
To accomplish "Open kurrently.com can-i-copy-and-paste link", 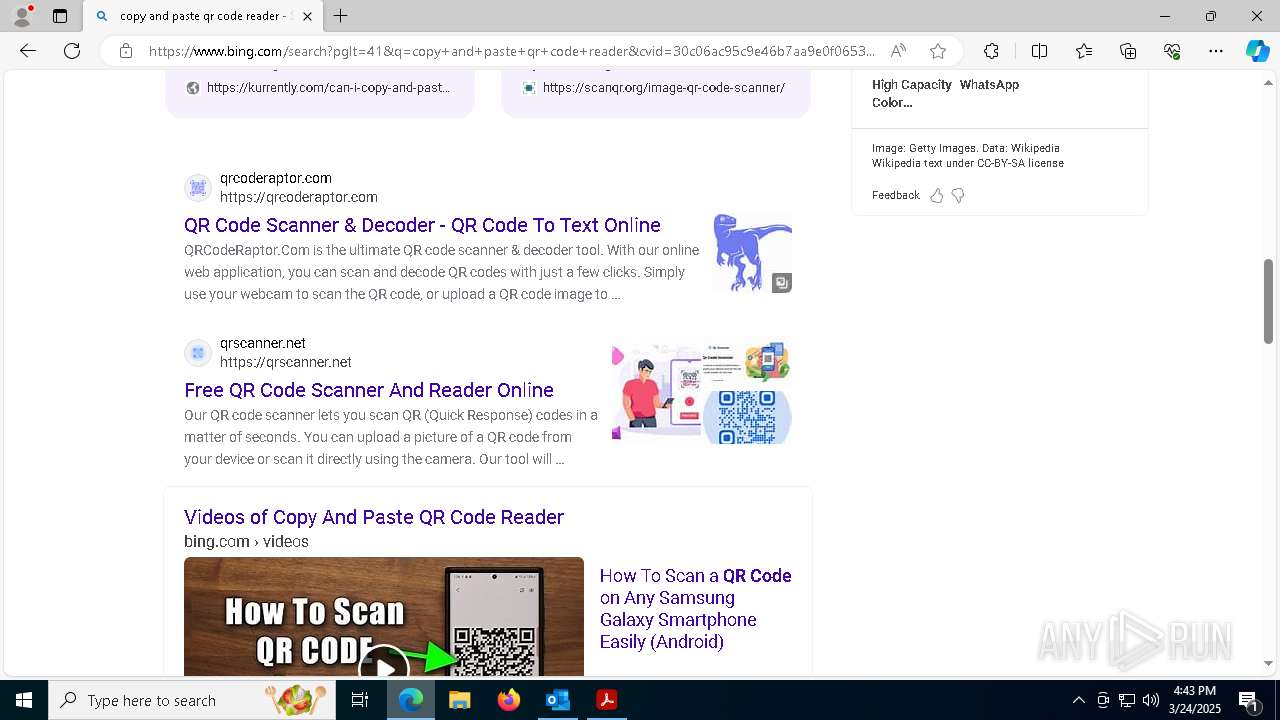I will [328, 87].
